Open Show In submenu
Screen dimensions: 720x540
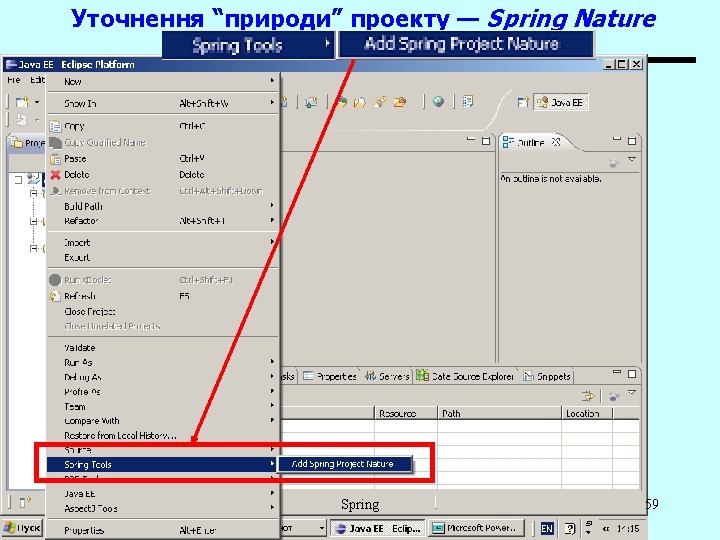(x=163, y=103)
